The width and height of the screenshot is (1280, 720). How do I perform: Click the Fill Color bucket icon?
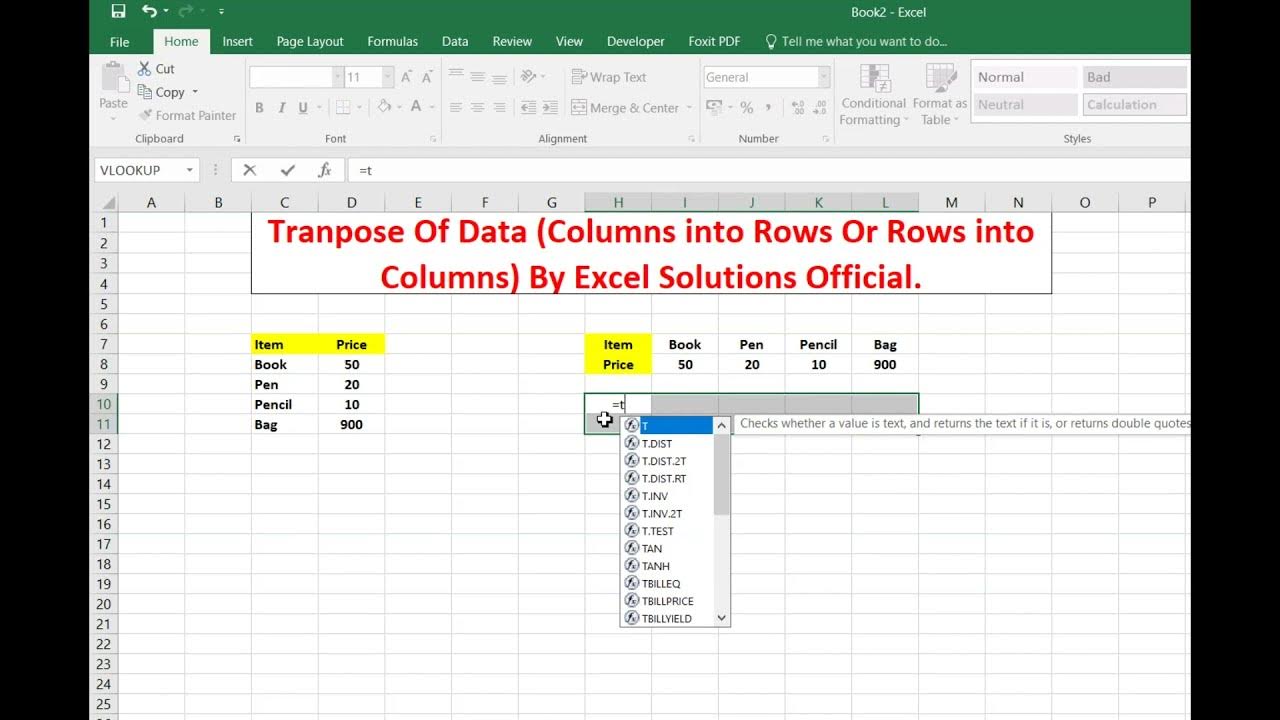coord(384,108)
